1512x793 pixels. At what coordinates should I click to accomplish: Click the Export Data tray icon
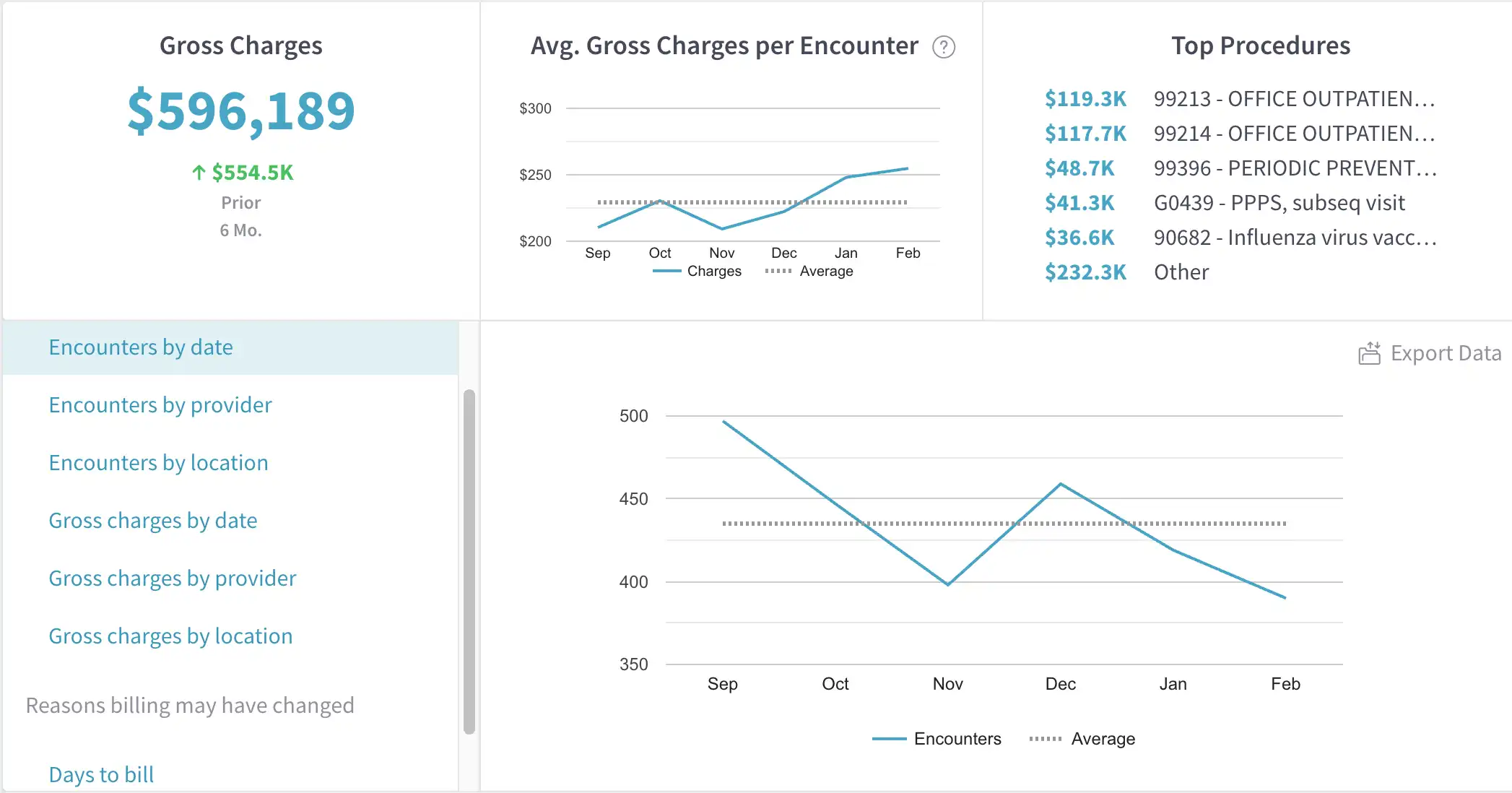tap(1369, 353)
